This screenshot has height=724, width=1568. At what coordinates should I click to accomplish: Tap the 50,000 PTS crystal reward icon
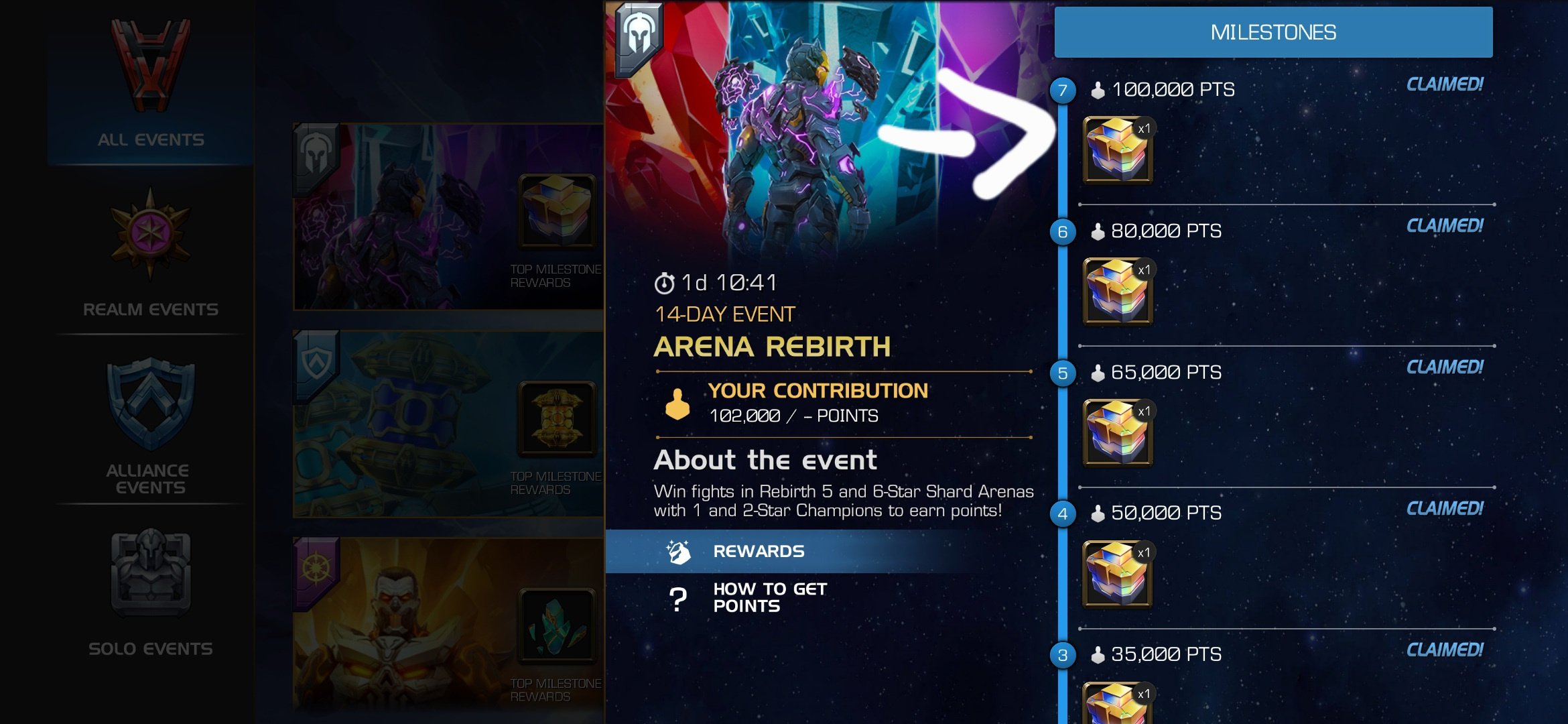tap(1118, 574)
